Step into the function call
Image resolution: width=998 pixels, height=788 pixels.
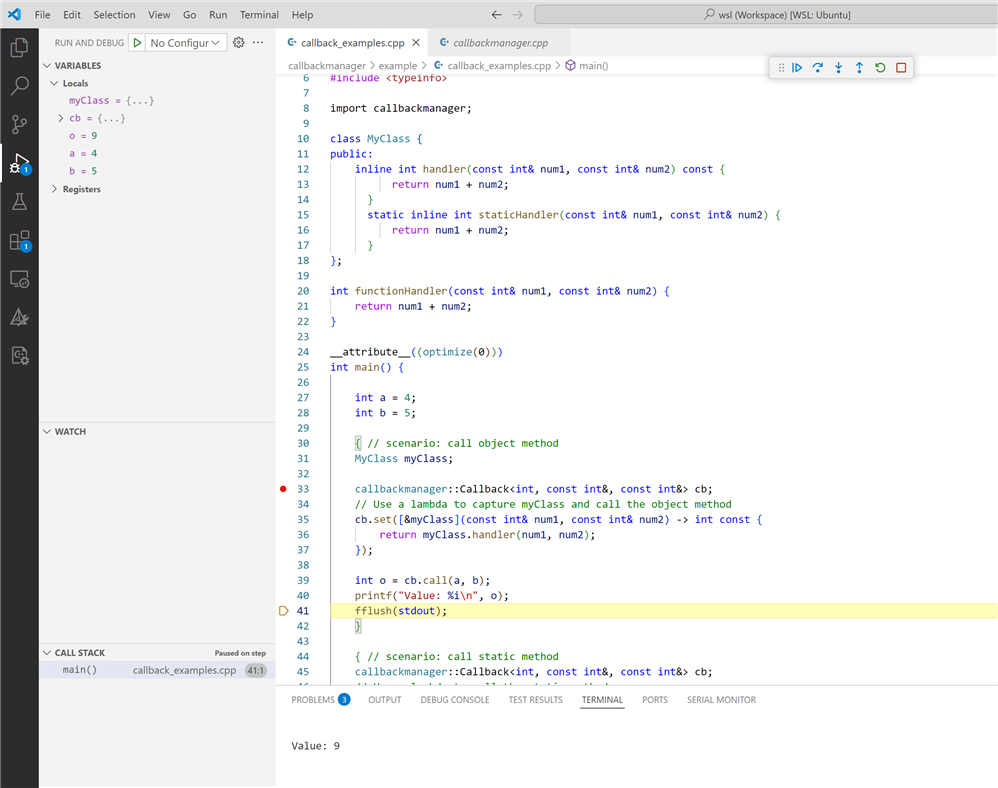[x=838, y=68]
